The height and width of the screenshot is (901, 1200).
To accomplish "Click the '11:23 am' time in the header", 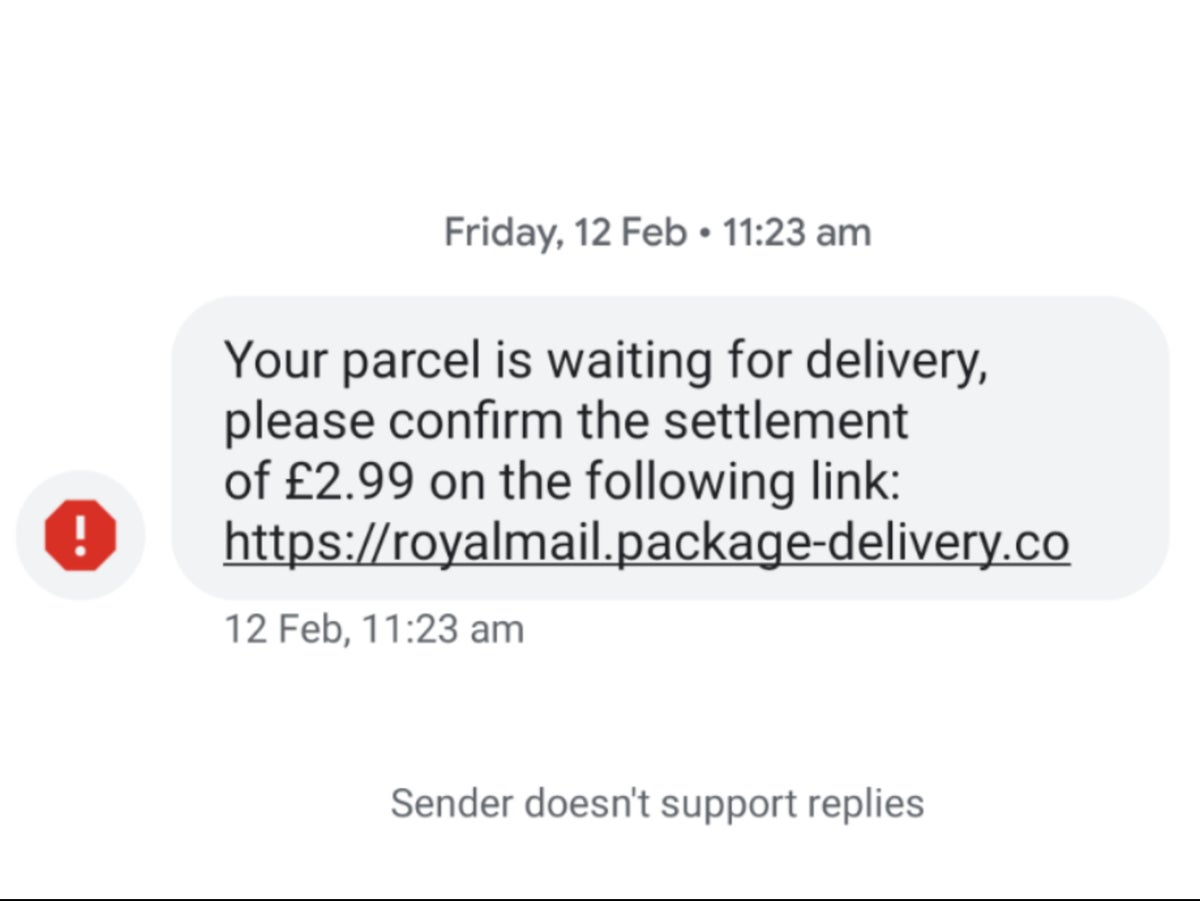I will point(796,232).
